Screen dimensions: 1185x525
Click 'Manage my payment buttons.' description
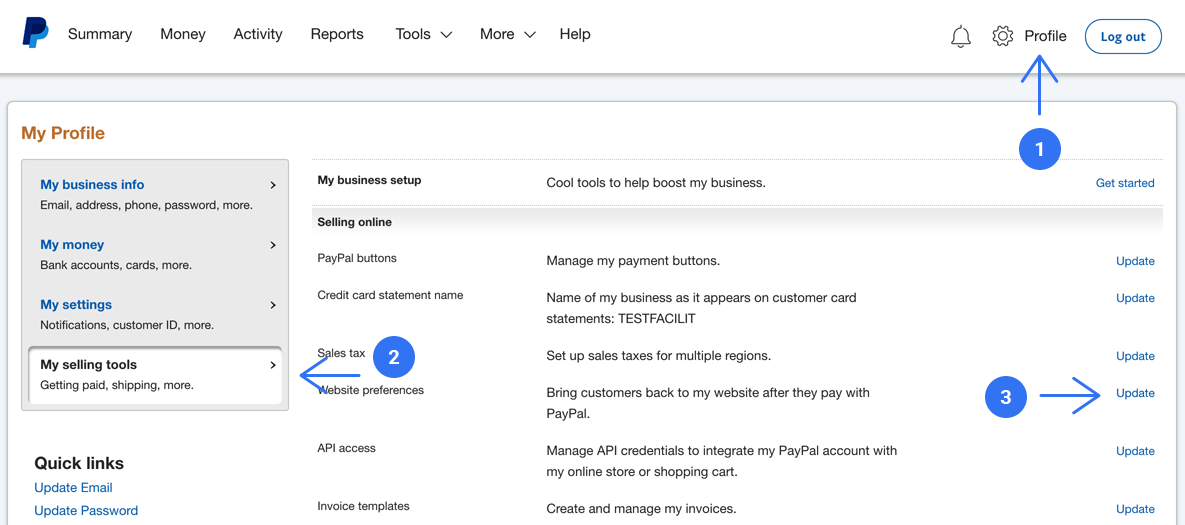tap(633, 261)
